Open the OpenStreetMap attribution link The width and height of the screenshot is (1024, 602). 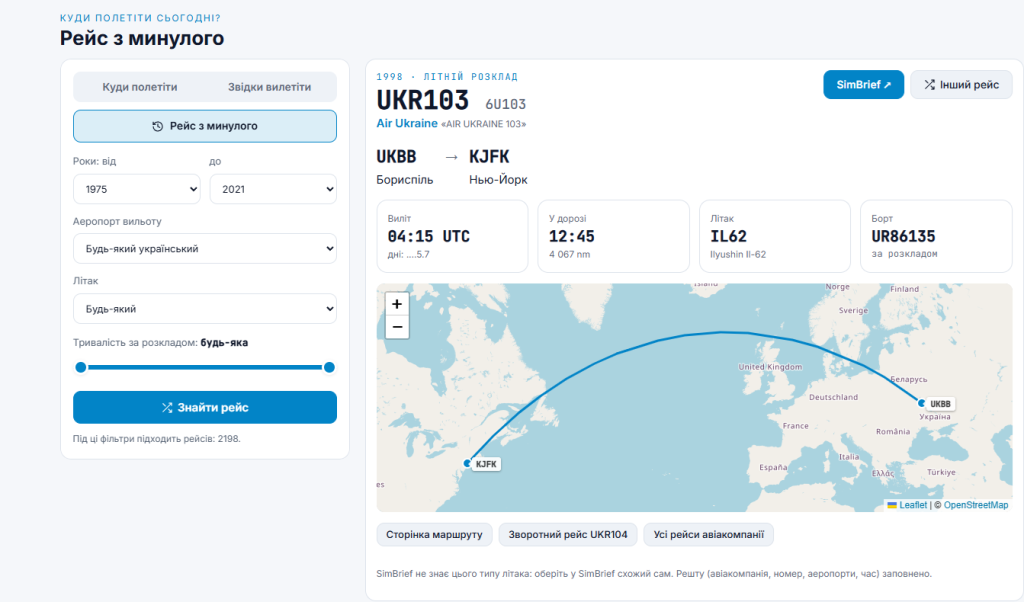[x=976, y=505]
